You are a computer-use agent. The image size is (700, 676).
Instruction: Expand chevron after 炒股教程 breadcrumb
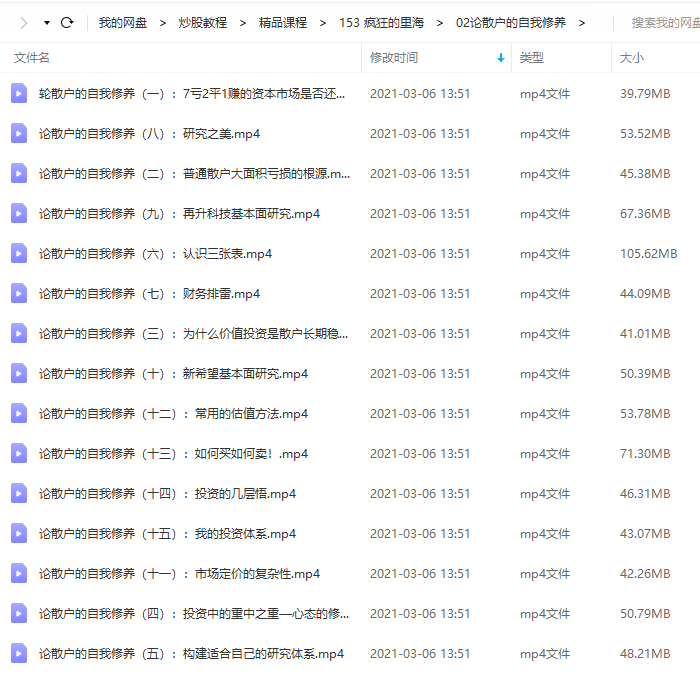[243, 23]
